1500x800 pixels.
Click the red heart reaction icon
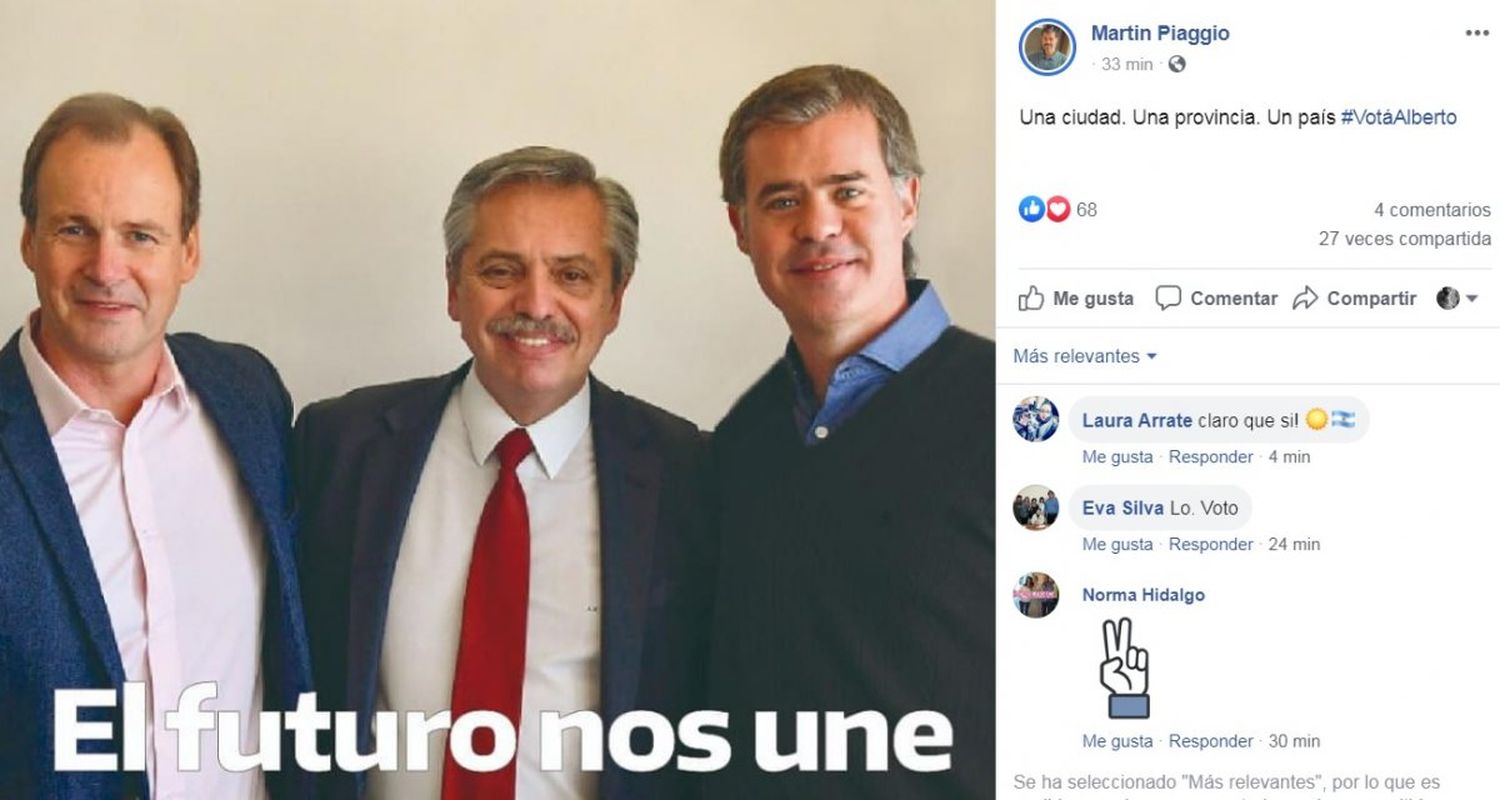click(x=1057, y=209)
